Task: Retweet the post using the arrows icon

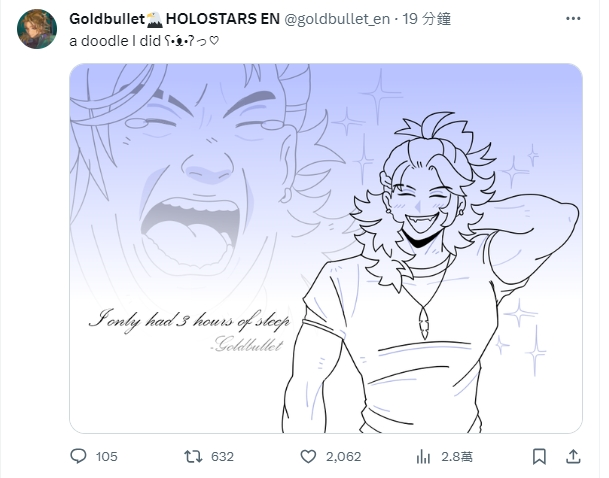Action: pos(193,456)
